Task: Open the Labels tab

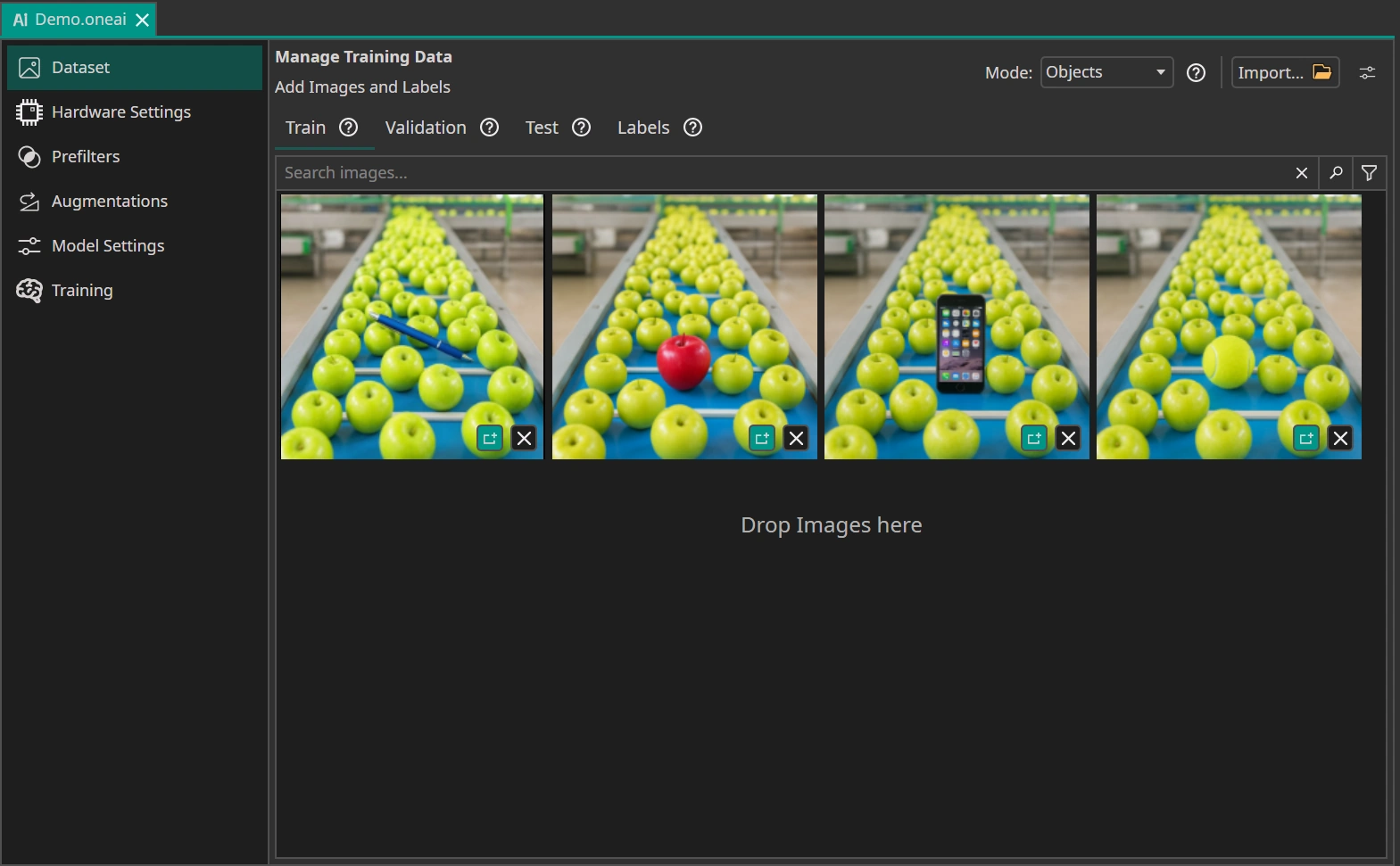Action: pyautogui.click(x=642, y=128)
